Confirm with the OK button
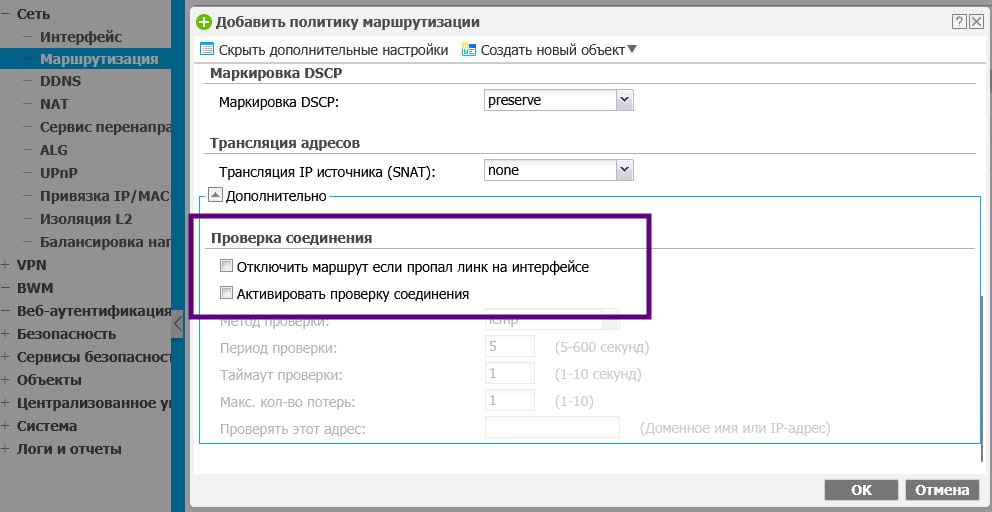Image resolution: width=992 pixels, height=512 pixels. tap(861, 490)
